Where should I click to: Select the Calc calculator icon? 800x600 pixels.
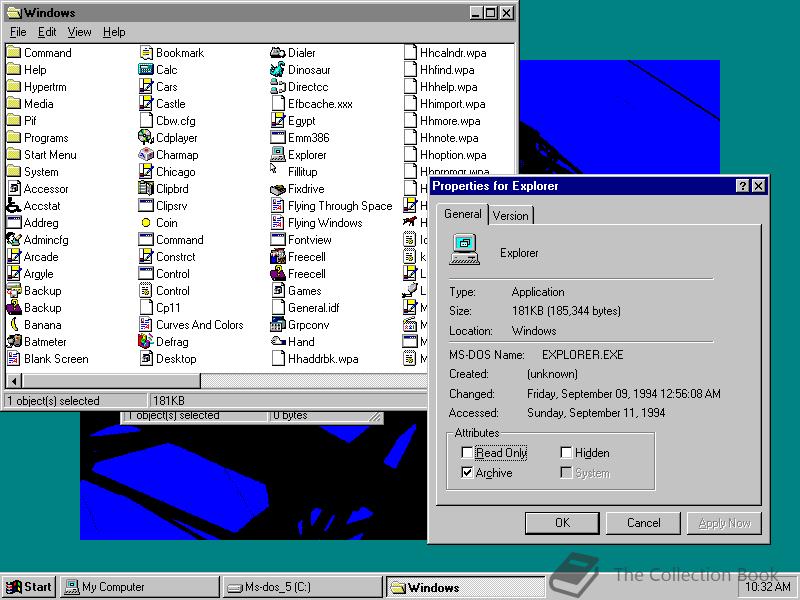pyautogui.click(x=146, y=69)
